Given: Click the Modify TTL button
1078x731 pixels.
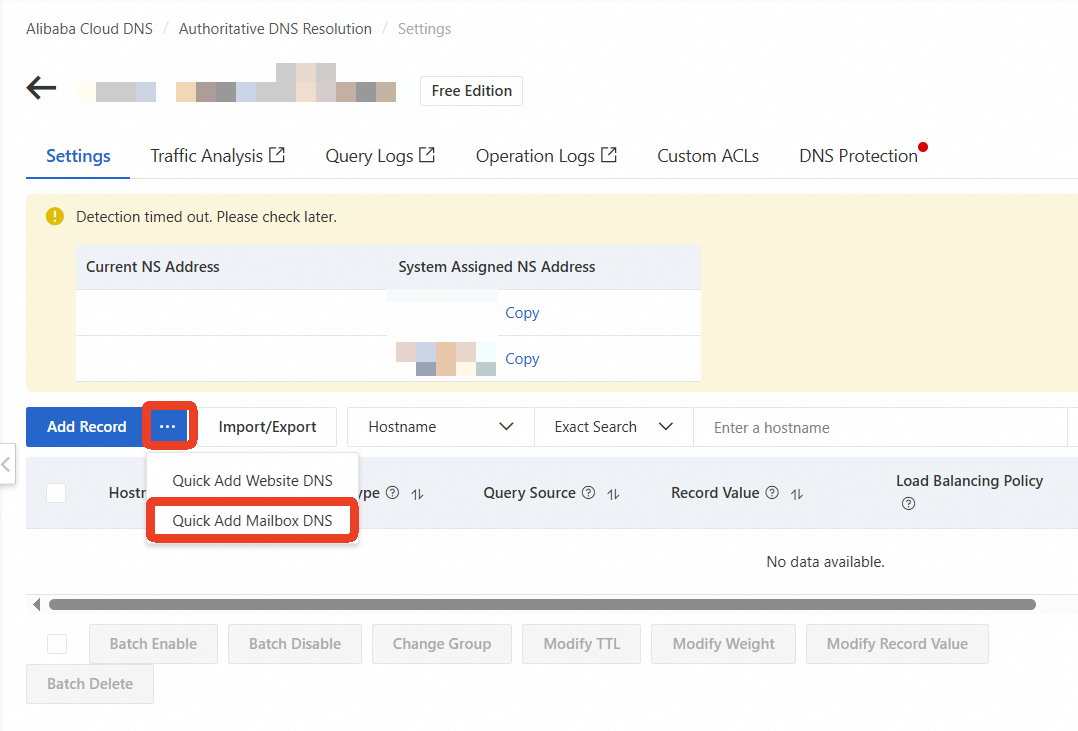Looking at the screenshot, I should [x=582, y=644].
